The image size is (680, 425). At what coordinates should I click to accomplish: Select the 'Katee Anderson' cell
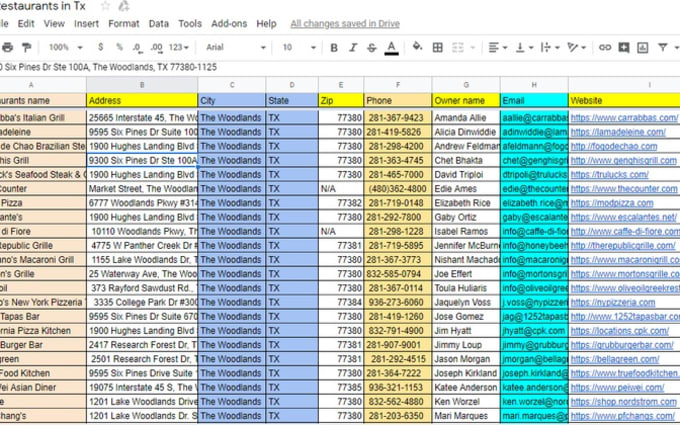466,387
